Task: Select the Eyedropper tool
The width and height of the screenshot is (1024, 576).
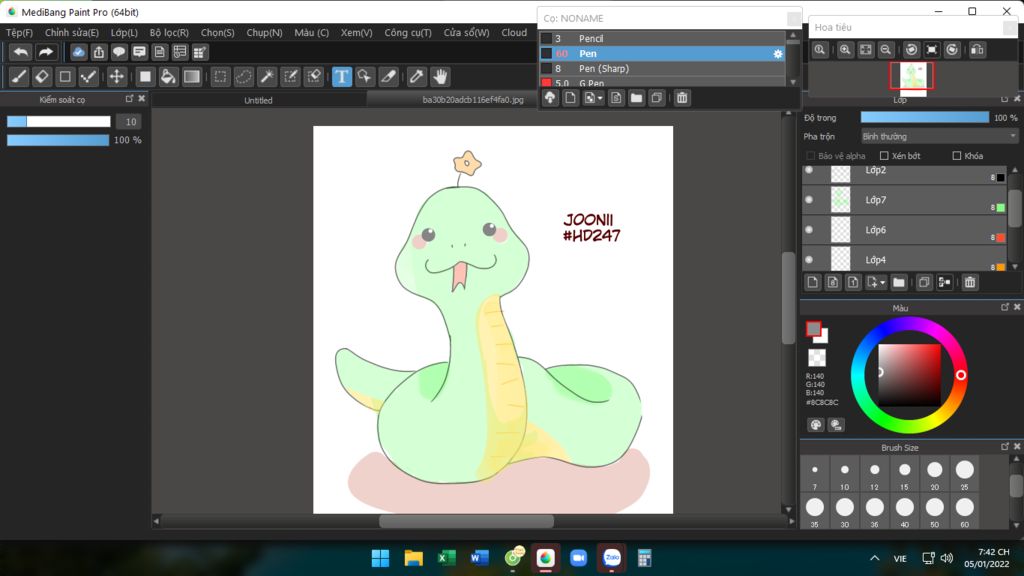Action: click(417, 77)
